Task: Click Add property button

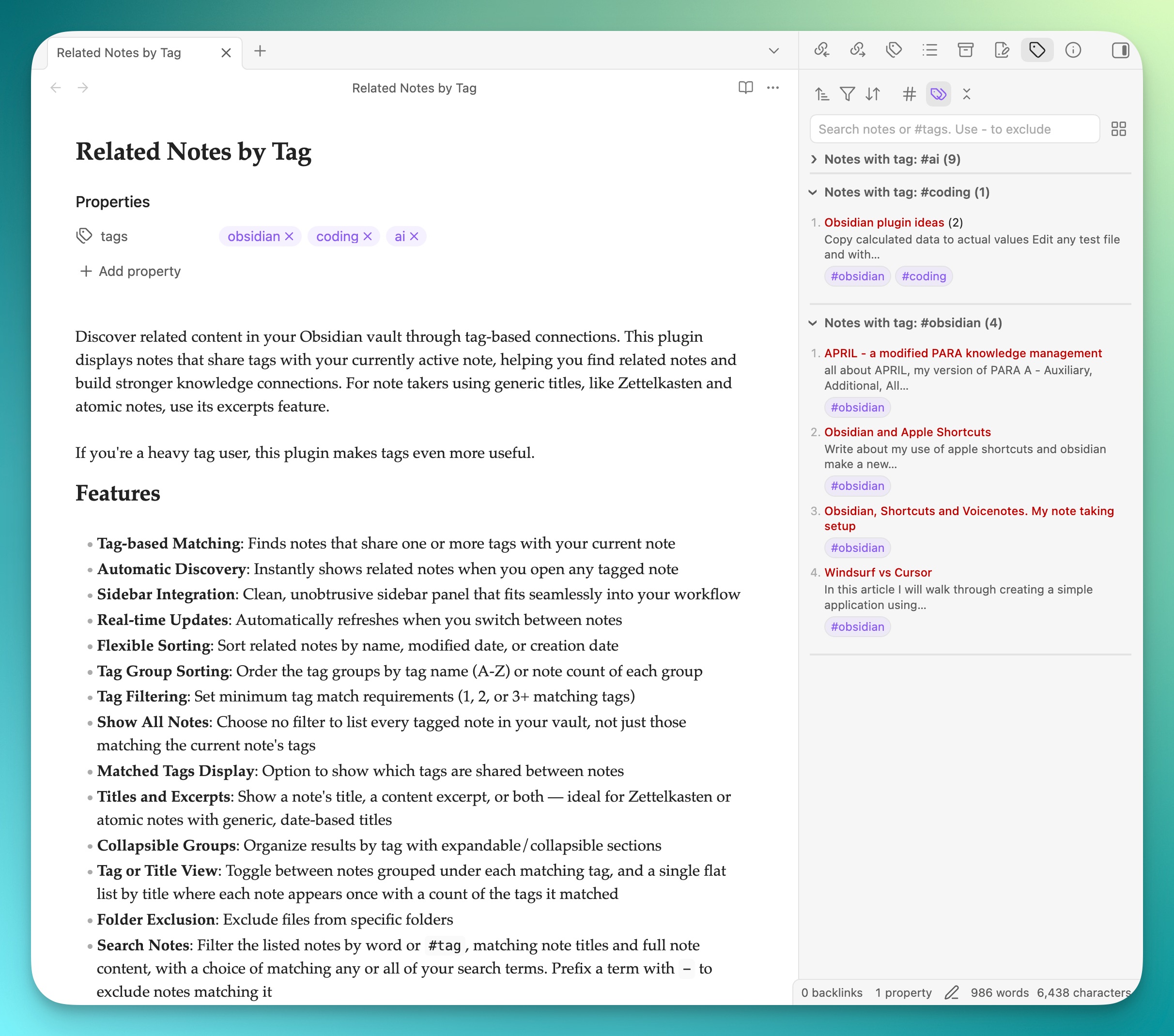Action: pyautogui.click(x=130, y=272)
